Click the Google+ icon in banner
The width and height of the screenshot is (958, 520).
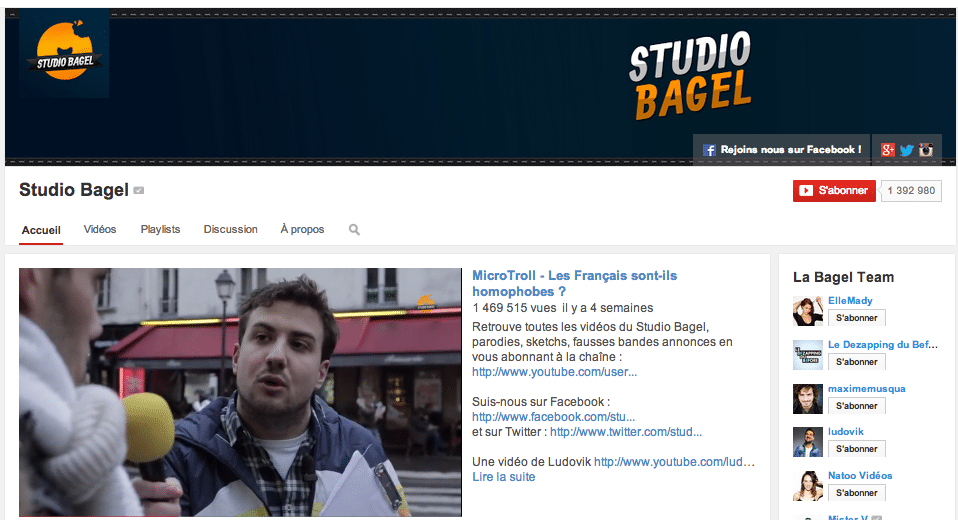[887, 150]
